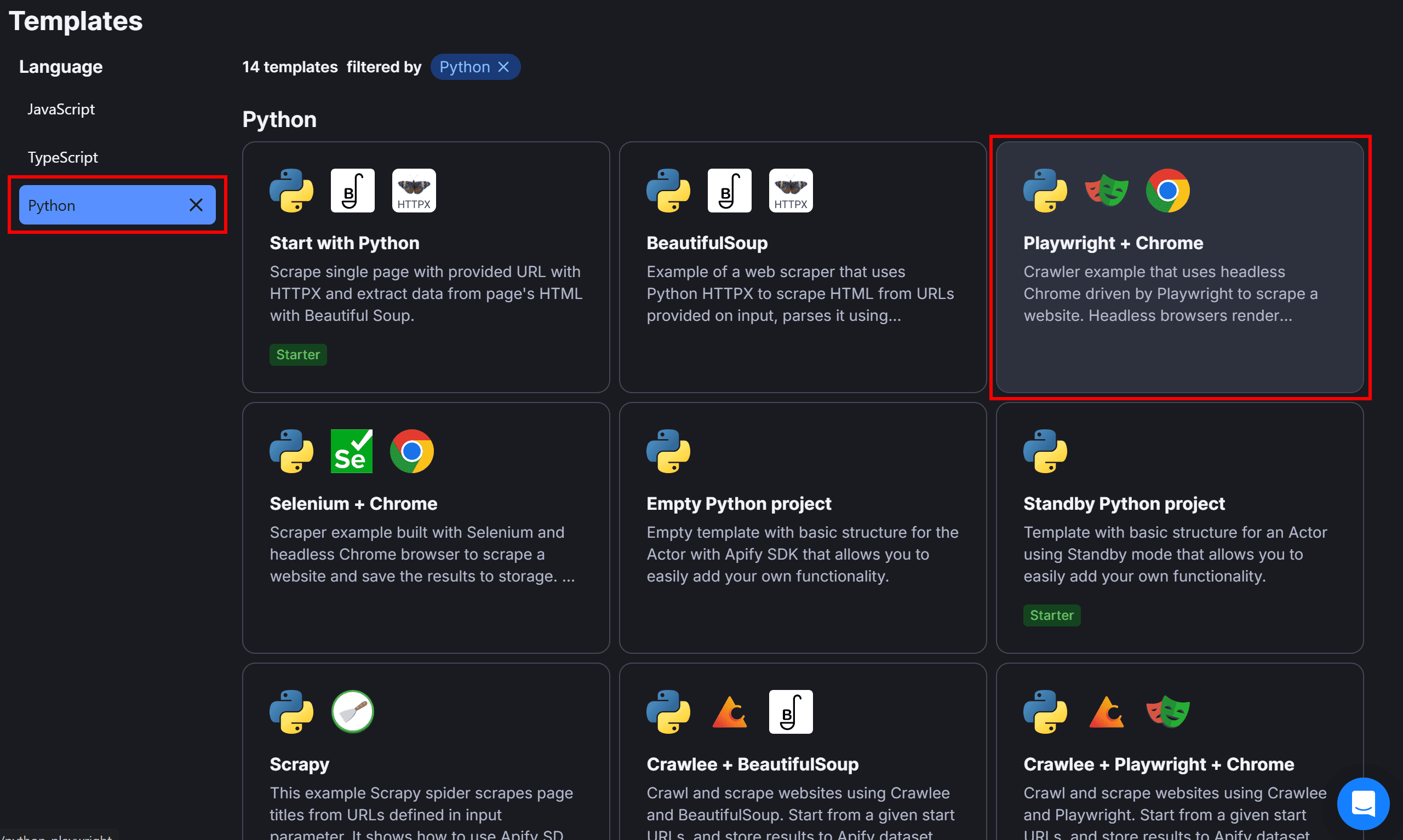Screen dimensions: 1403x840
Task: Open the chat support widget
Action: coord(1364,804)
